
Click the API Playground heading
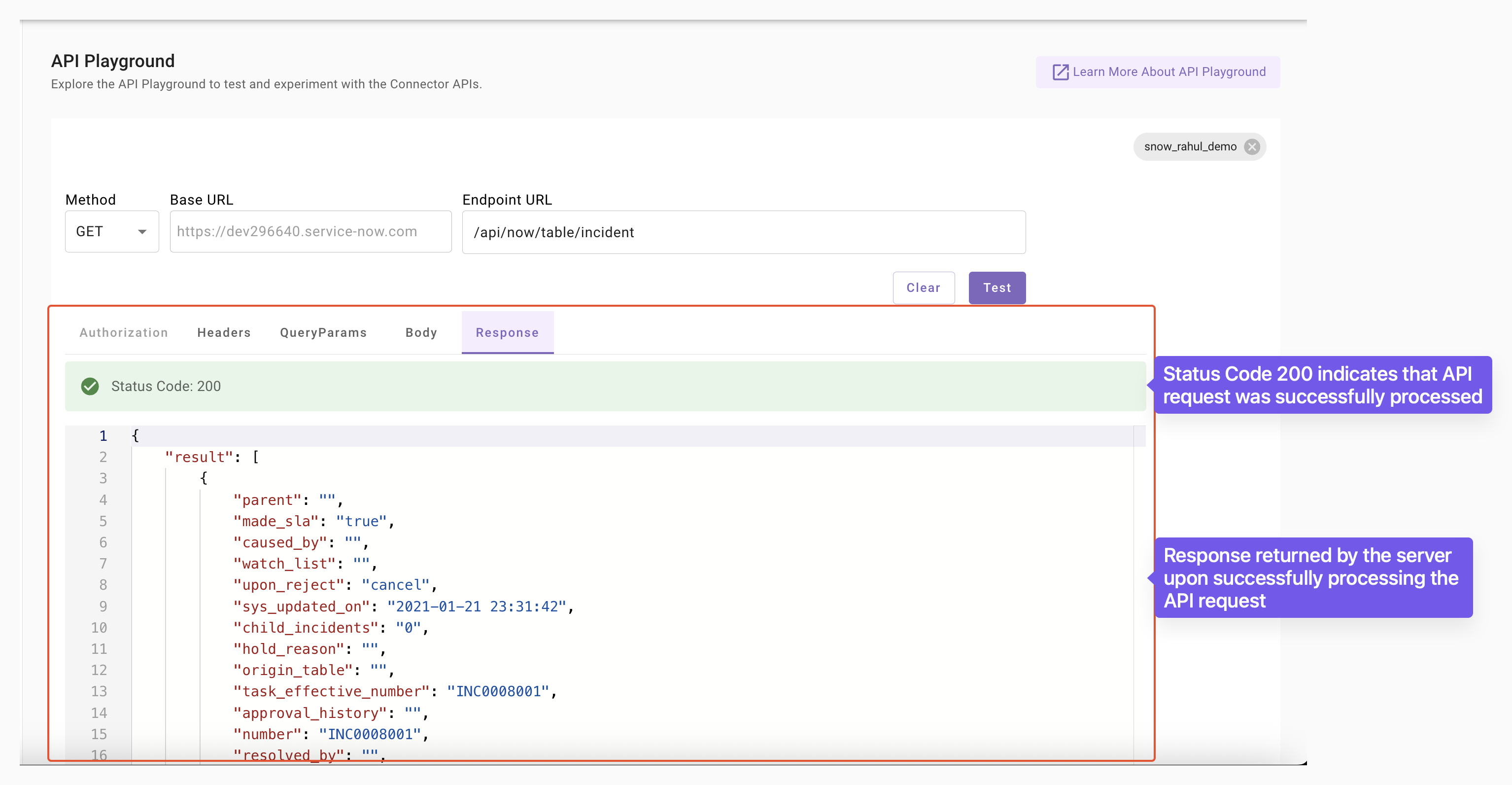[x=113, y=61]
